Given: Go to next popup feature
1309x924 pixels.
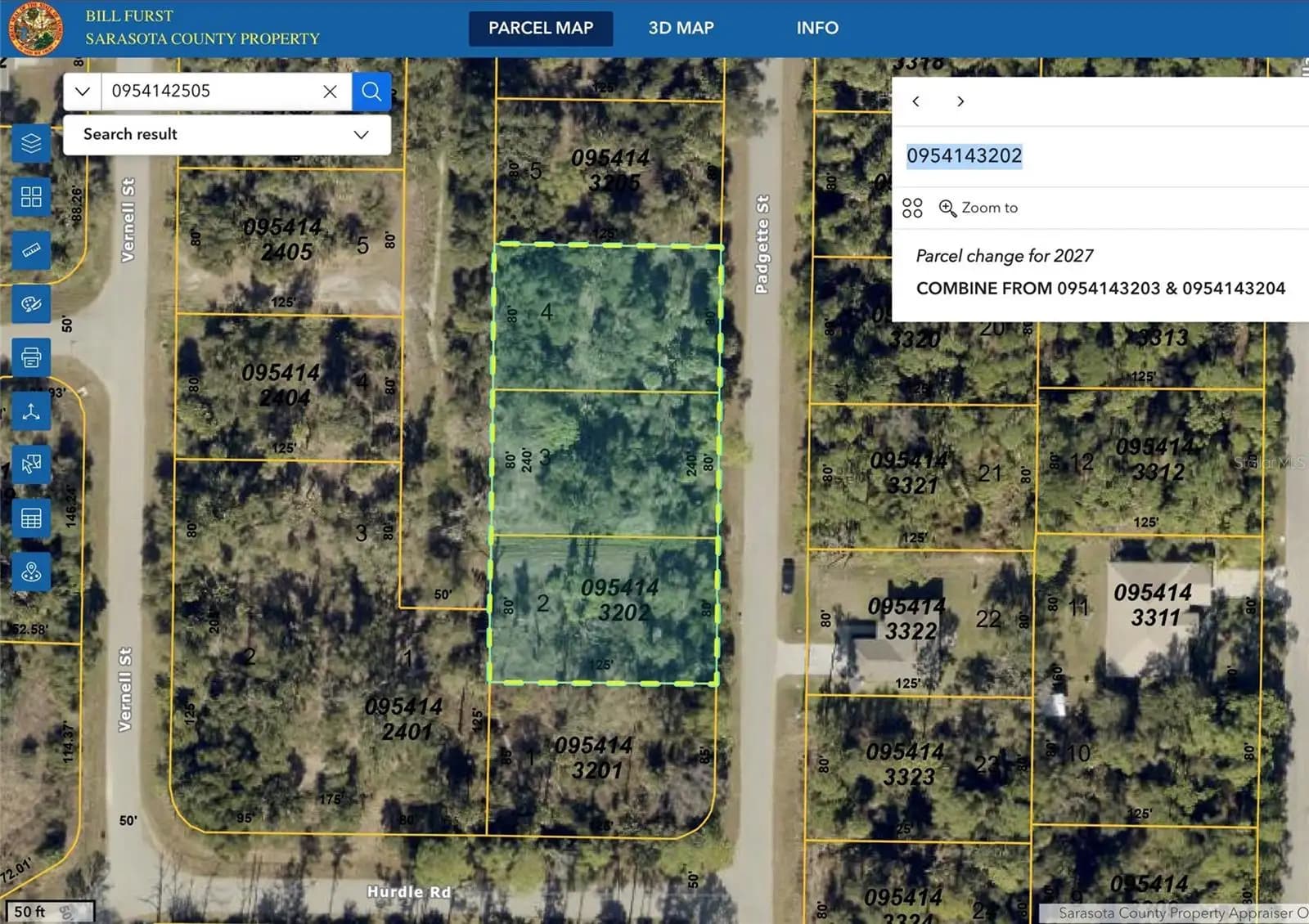Looking at the screenshot, I should 960,101.
